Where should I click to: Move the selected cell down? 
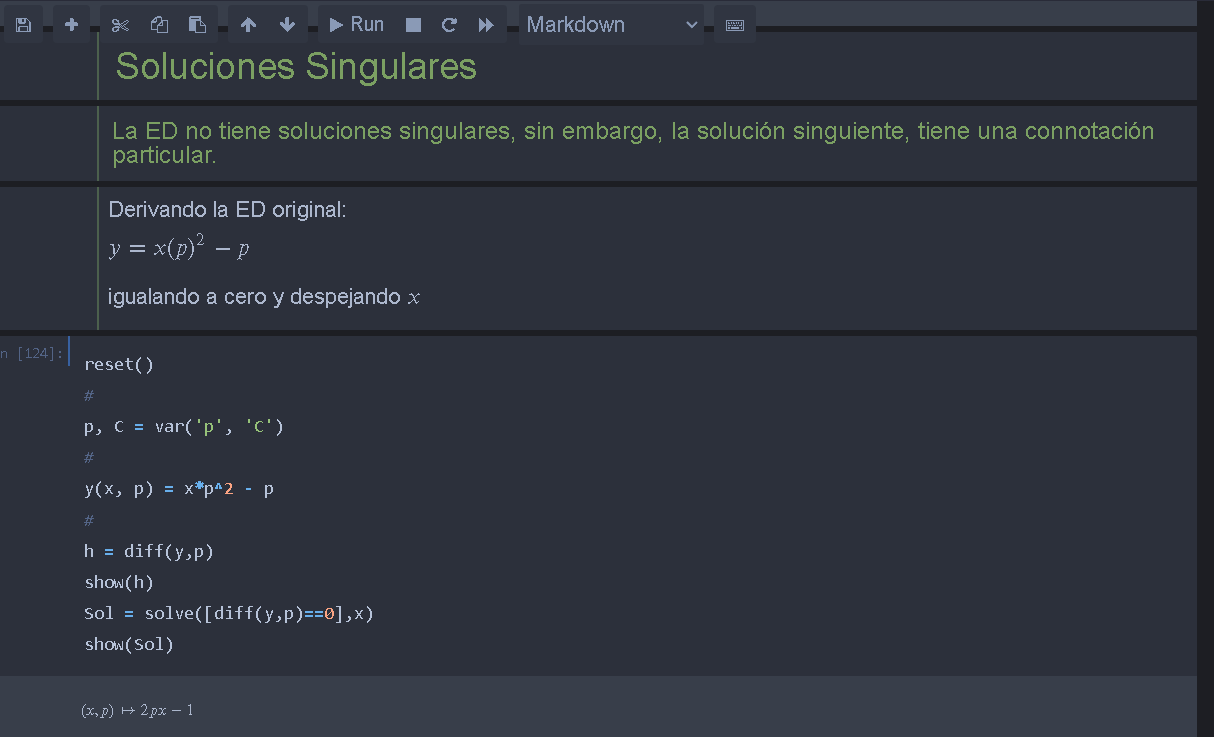pos(287,25)
